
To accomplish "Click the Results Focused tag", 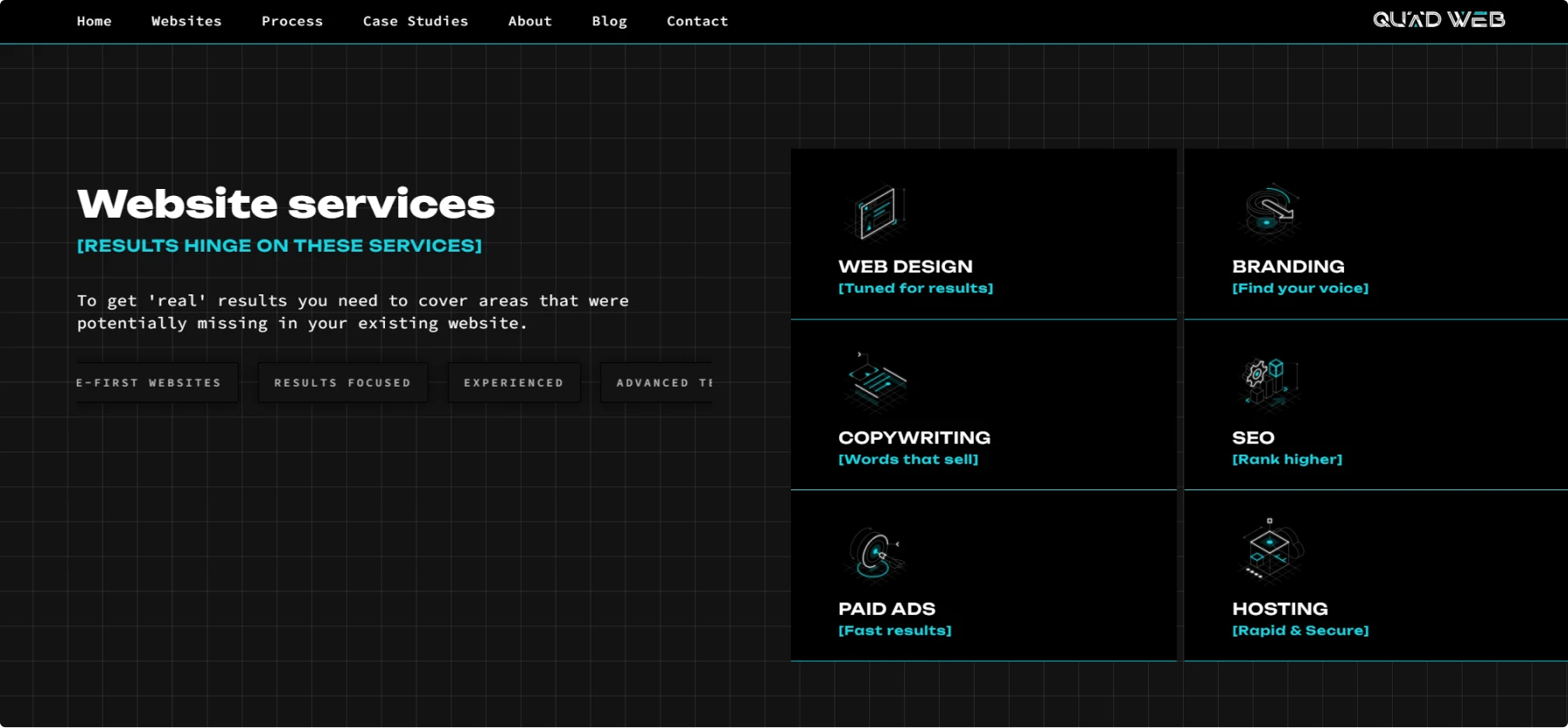I will coord(342,382).
